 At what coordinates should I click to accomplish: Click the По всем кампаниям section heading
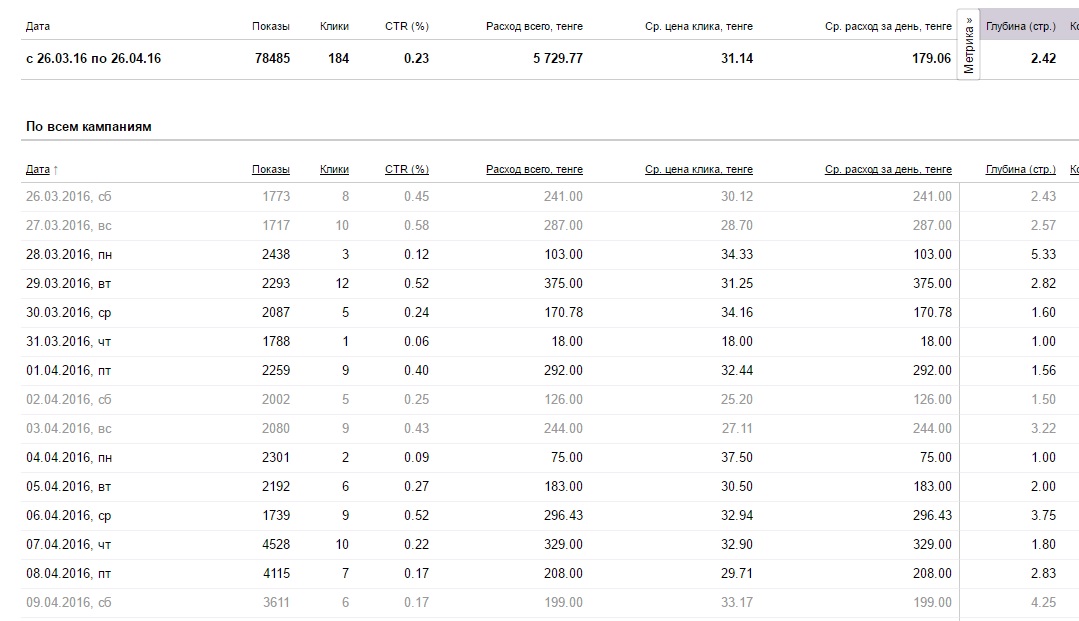pyautogui.click(x=89, y=127)
